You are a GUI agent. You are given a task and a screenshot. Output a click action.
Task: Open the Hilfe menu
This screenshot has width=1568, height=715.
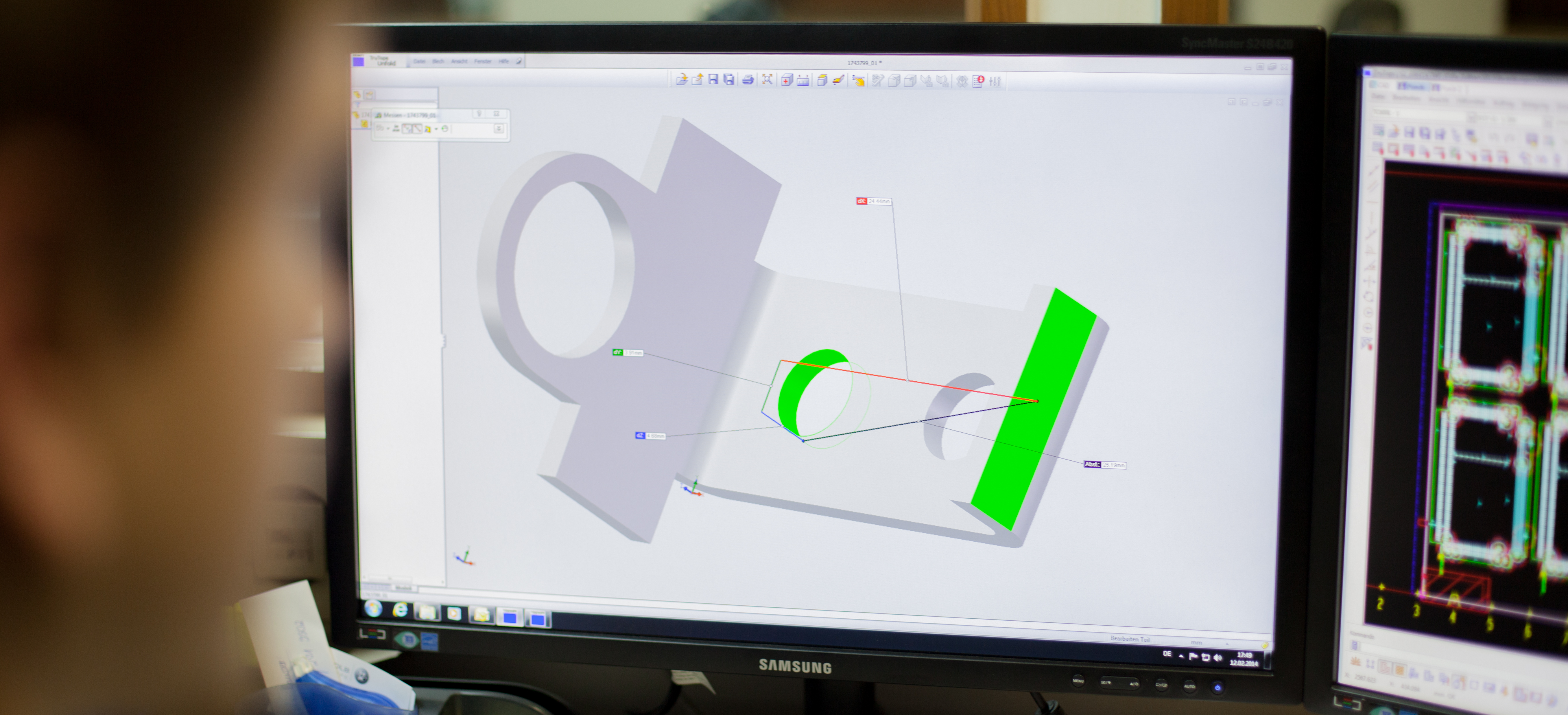click(x=503, y=62)
